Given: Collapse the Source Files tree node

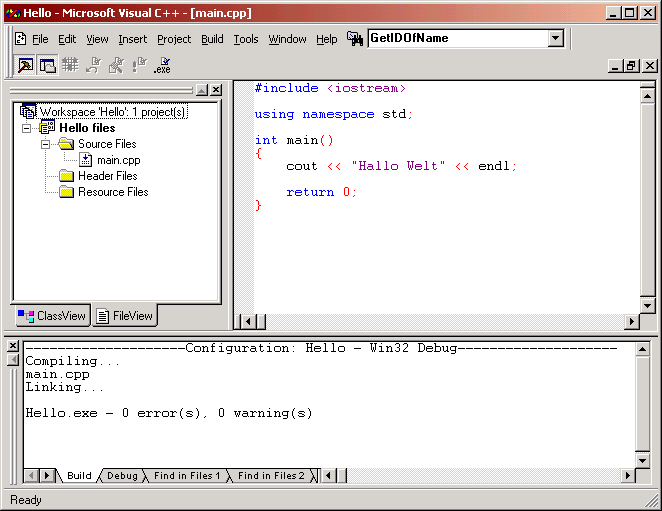Looking at the screenshot, I should click(x=45, y=144).
